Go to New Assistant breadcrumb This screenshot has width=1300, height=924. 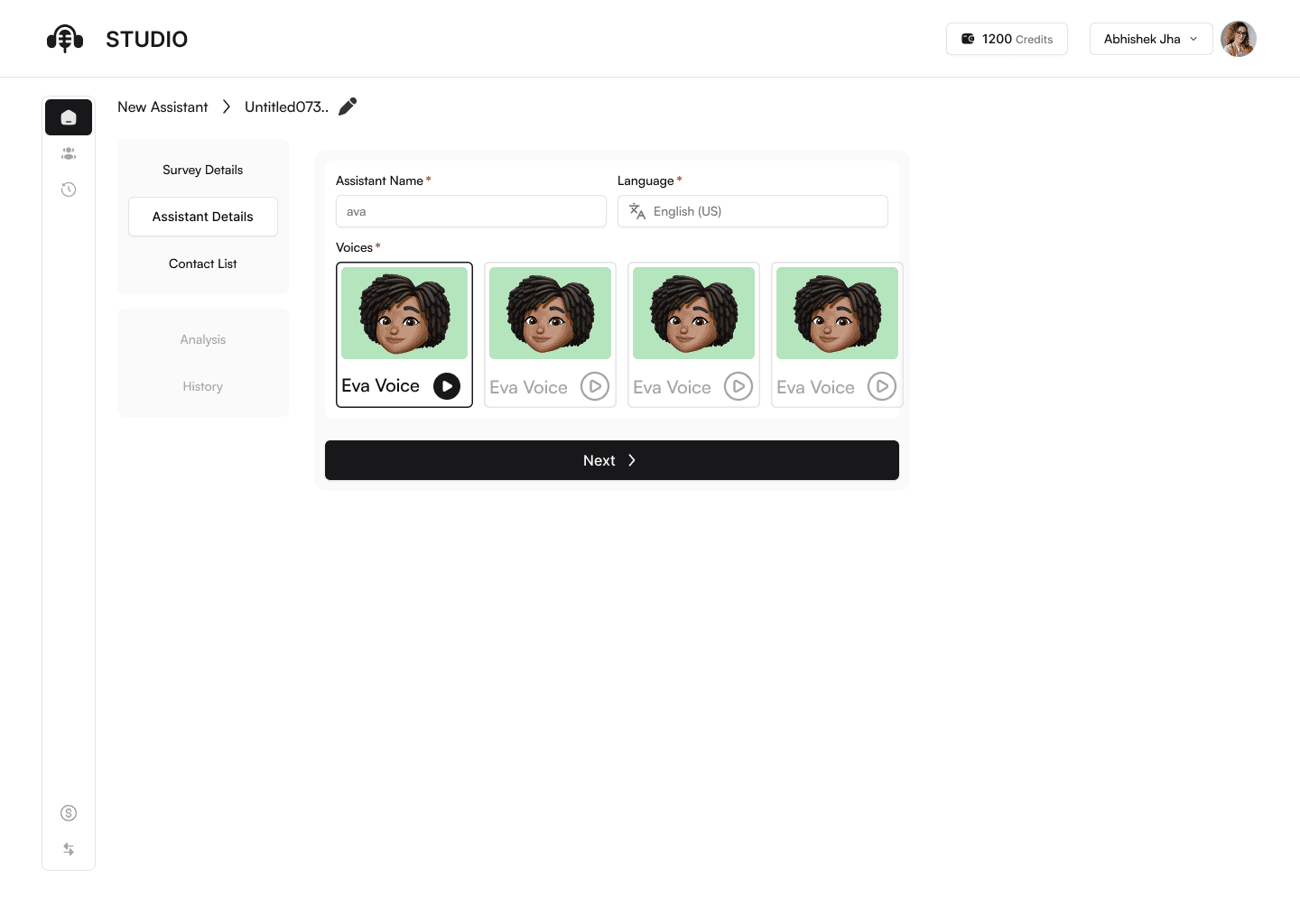[x=162, y=106]
